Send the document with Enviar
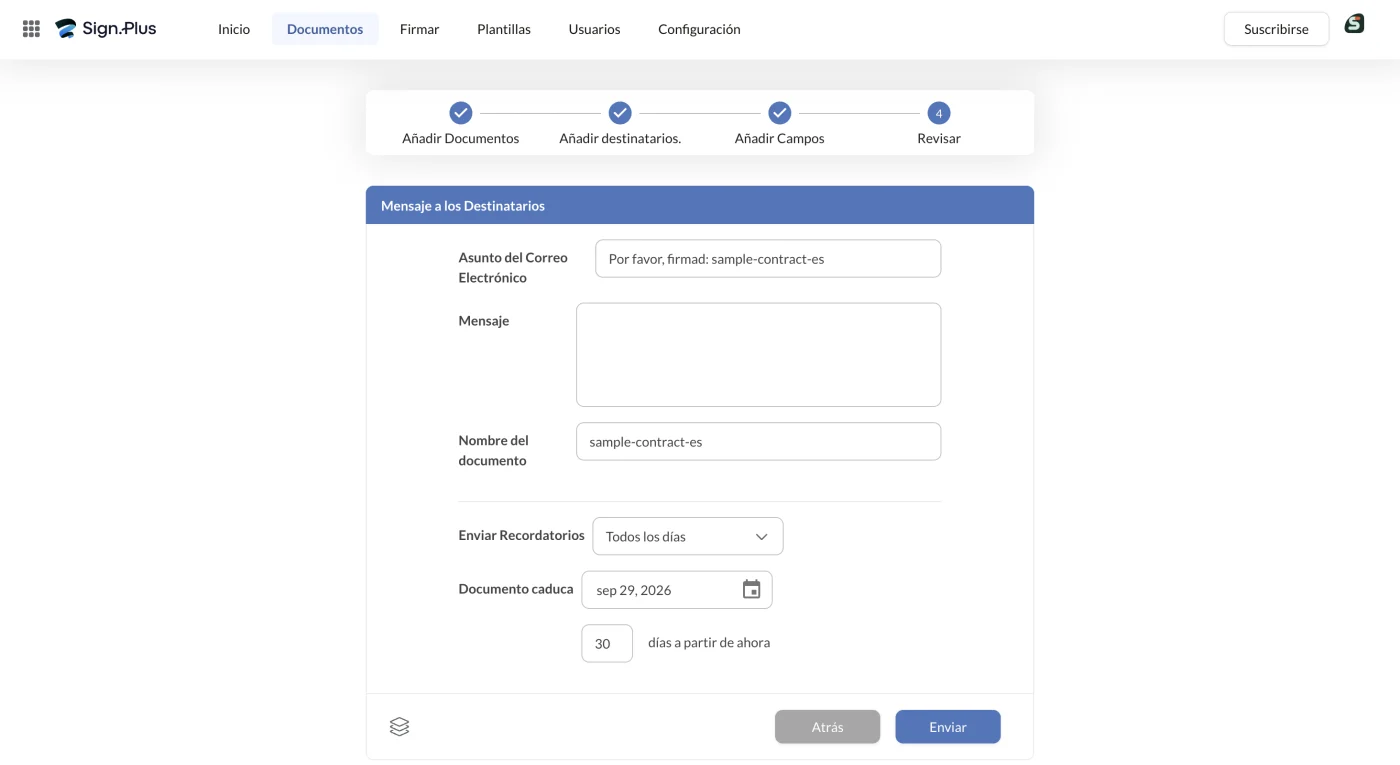This screenshot has height=765, width=1400. click(x=948, y=727)
